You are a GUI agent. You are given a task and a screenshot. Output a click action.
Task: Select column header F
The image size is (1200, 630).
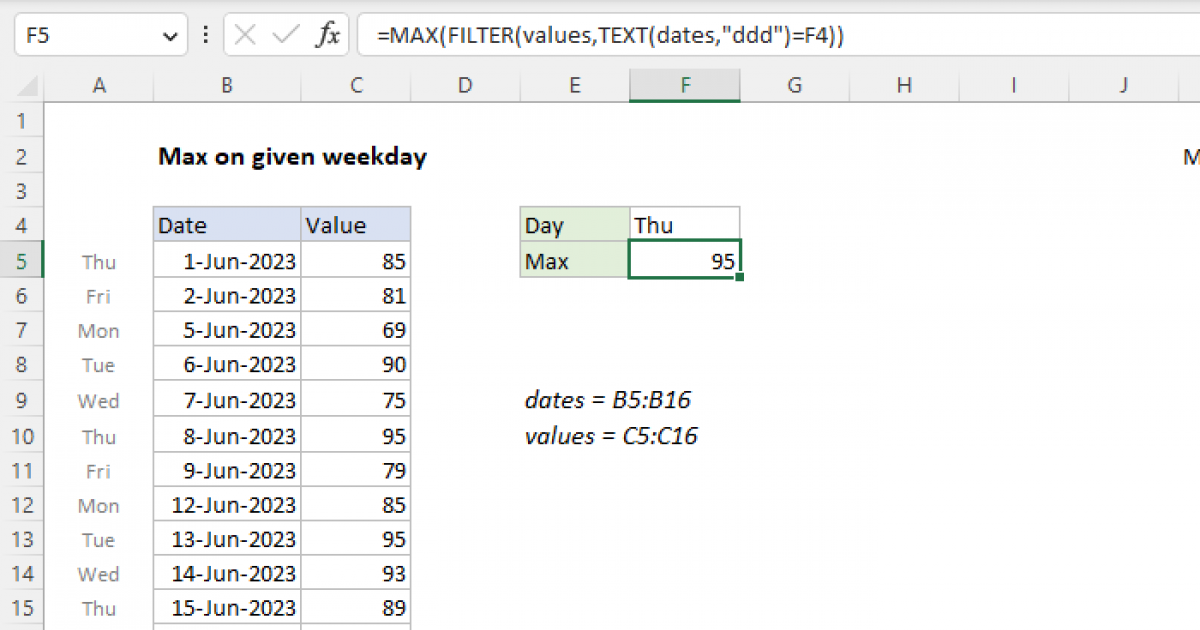[684, 85]
